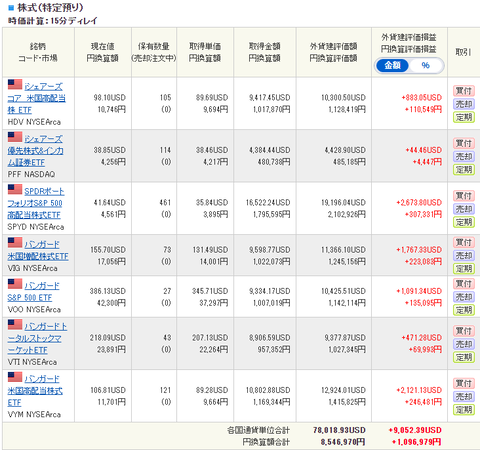Viewport: 480px width, 450px height.
Task: Click 買付 button for PFF NASDAQ
Action: [463, 143]
